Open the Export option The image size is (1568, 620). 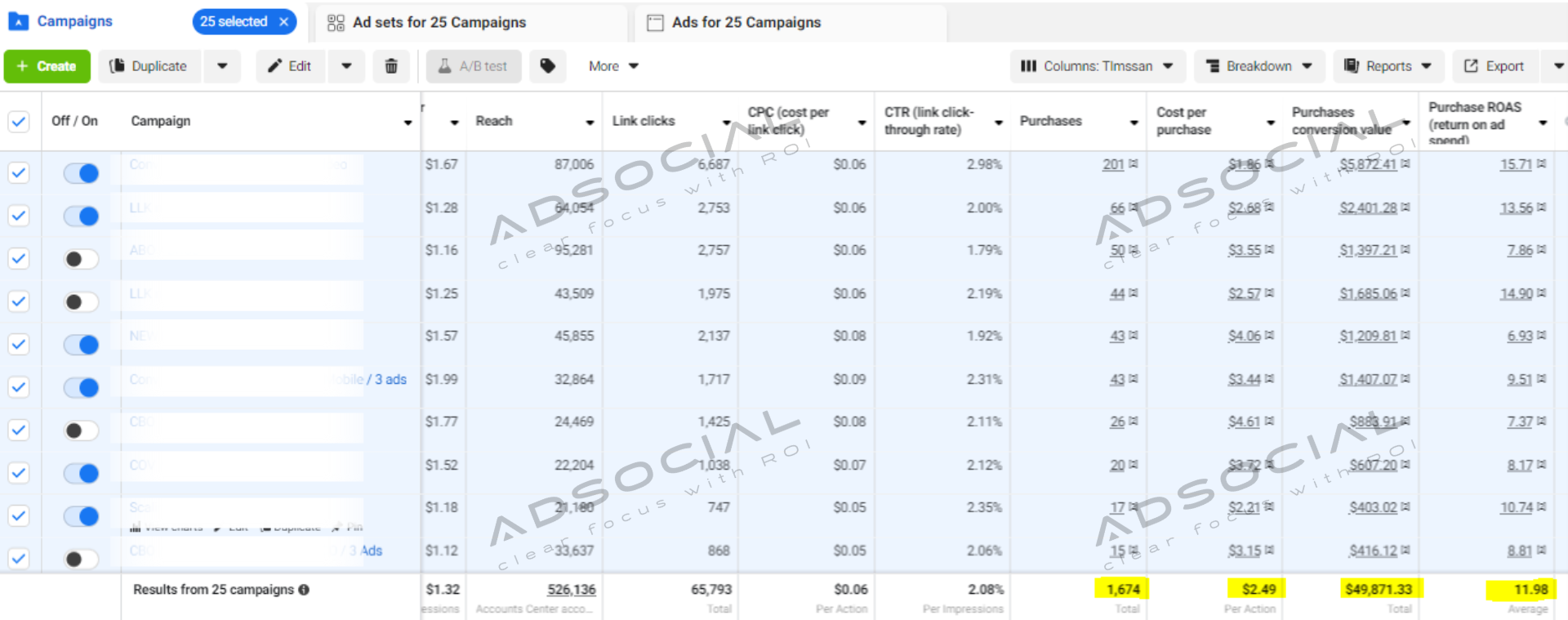pyautogui.click(x=1494, y=66)
